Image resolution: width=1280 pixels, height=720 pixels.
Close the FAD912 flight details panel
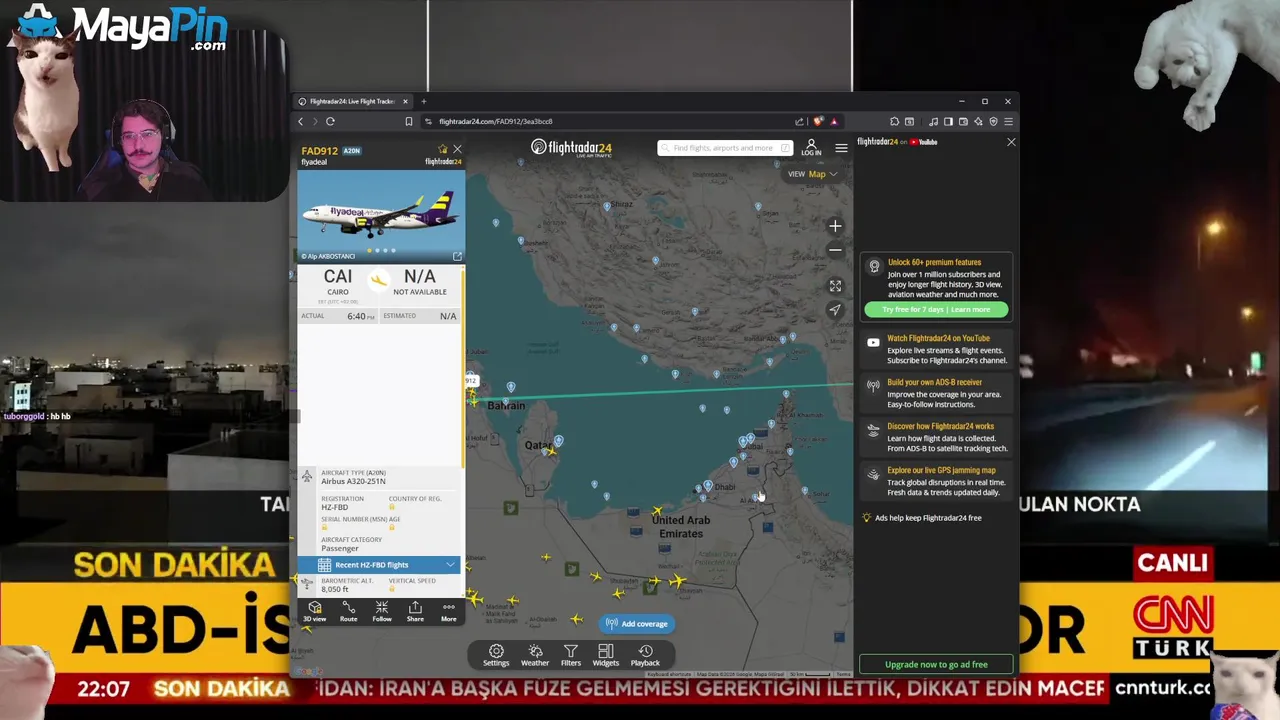pos(457,150)
